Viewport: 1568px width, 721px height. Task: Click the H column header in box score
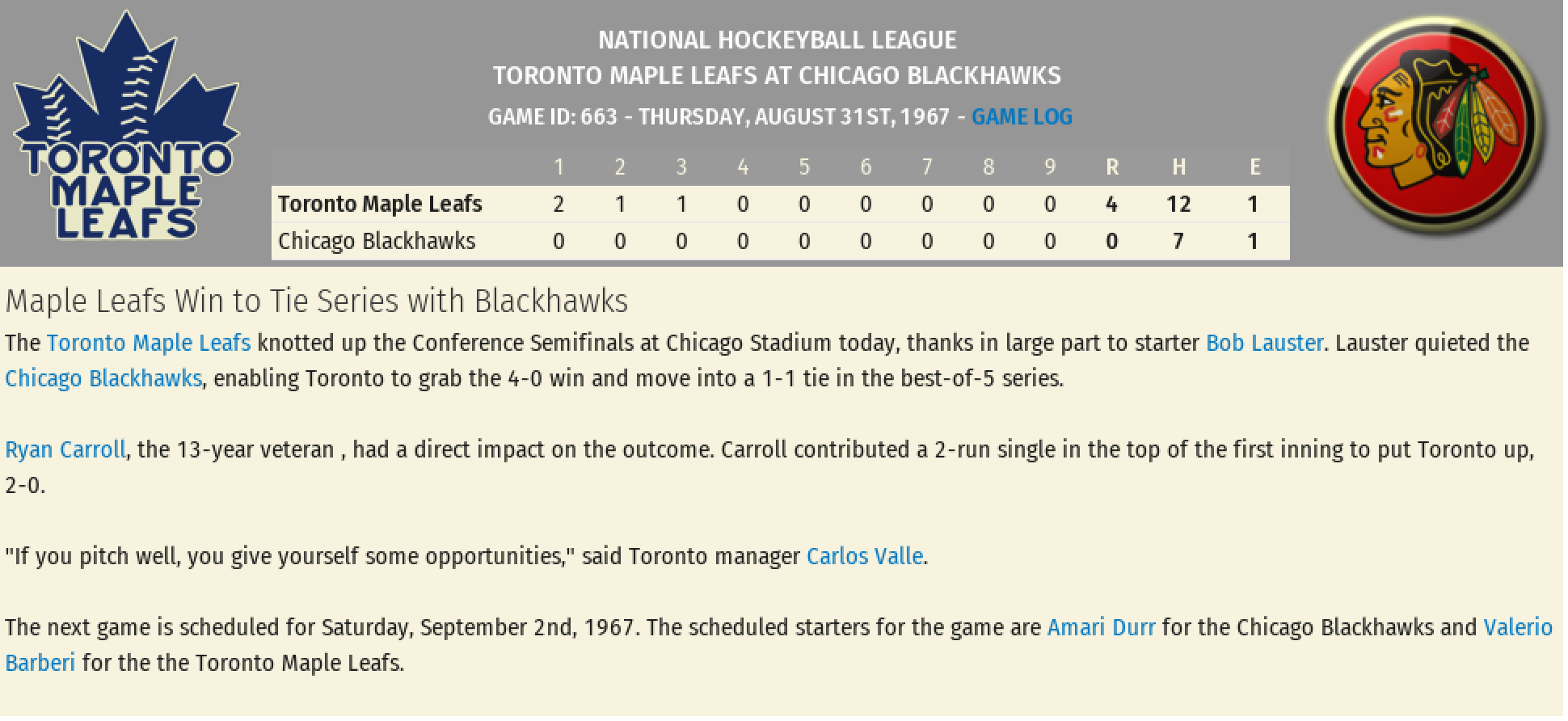(x=1178, y=167)
